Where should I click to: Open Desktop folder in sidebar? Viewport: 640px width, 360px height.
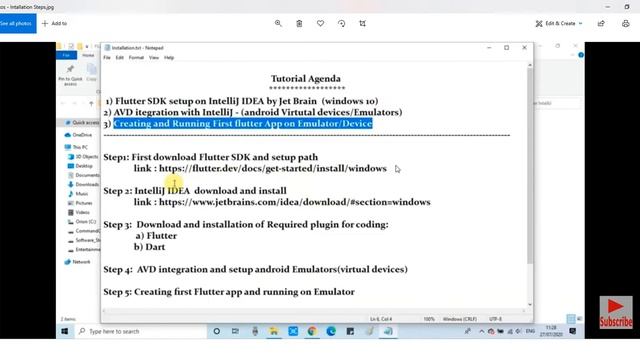[80, 166]
